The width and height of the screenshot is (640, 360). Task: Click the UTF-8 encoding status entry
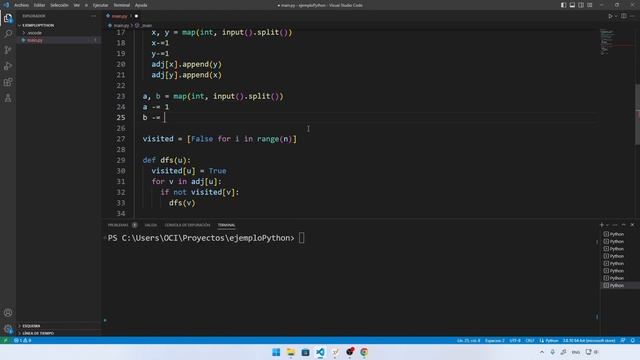tap(515, 340)
